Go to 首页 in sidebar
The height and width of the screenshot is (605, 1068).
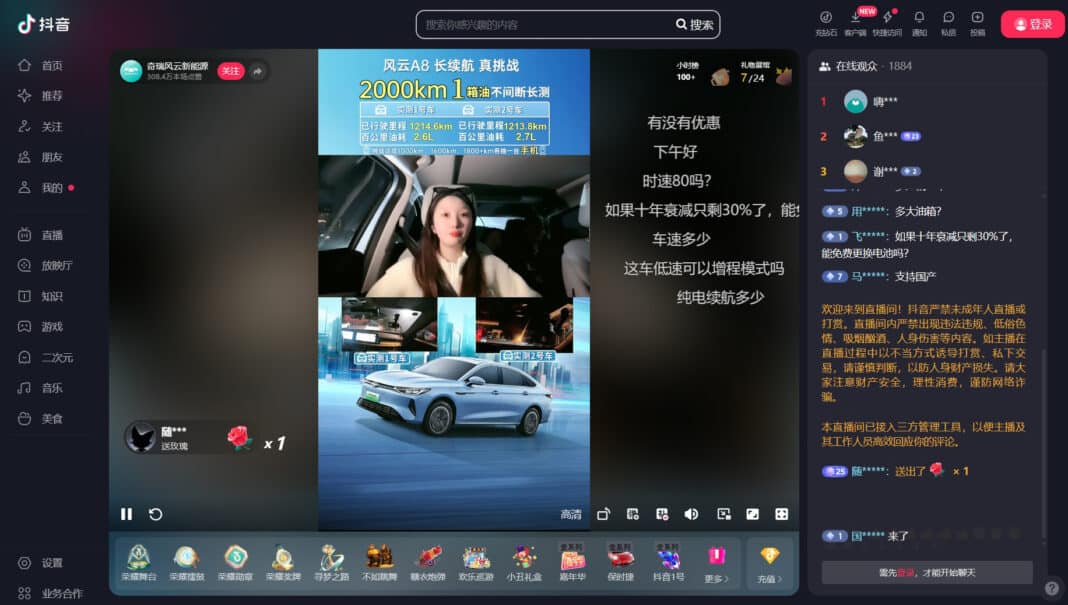point(41,65)
